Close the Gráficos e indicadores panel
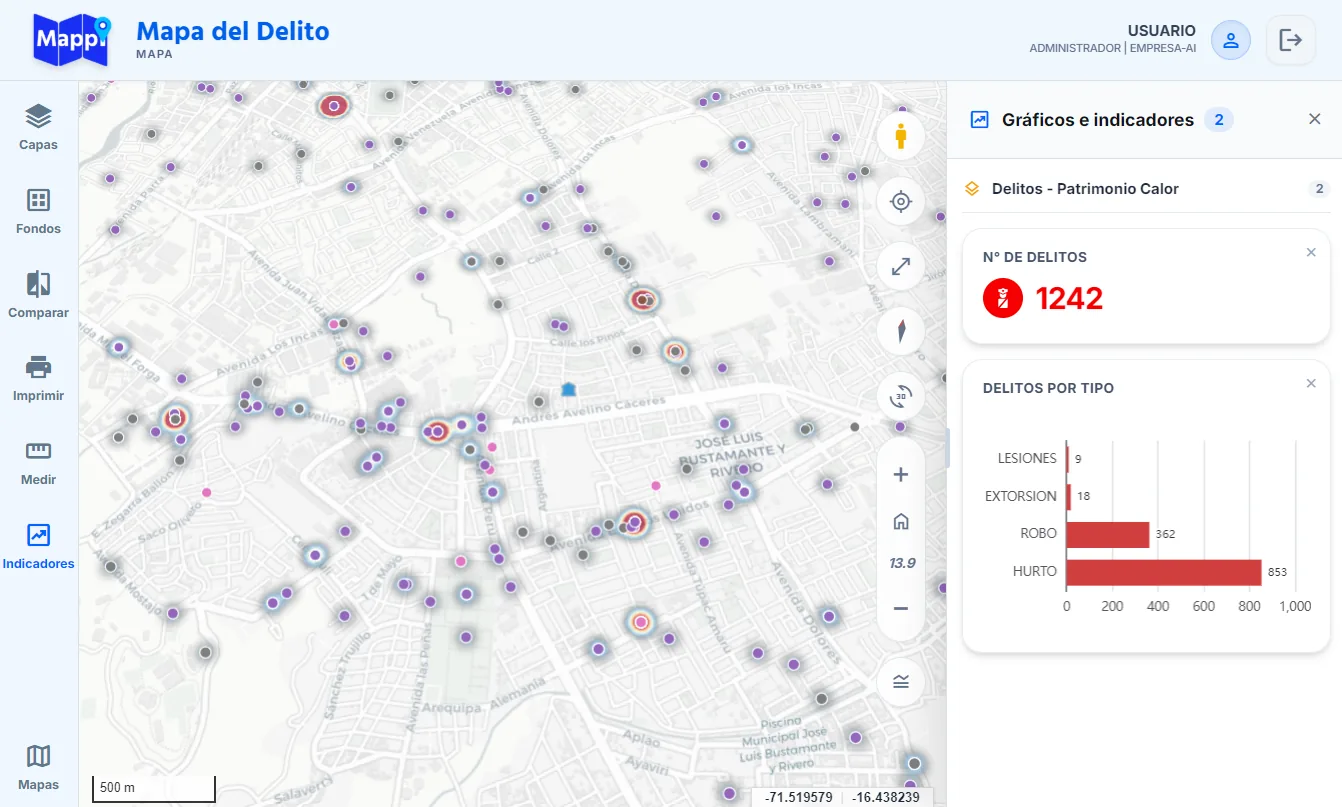 1315,119
